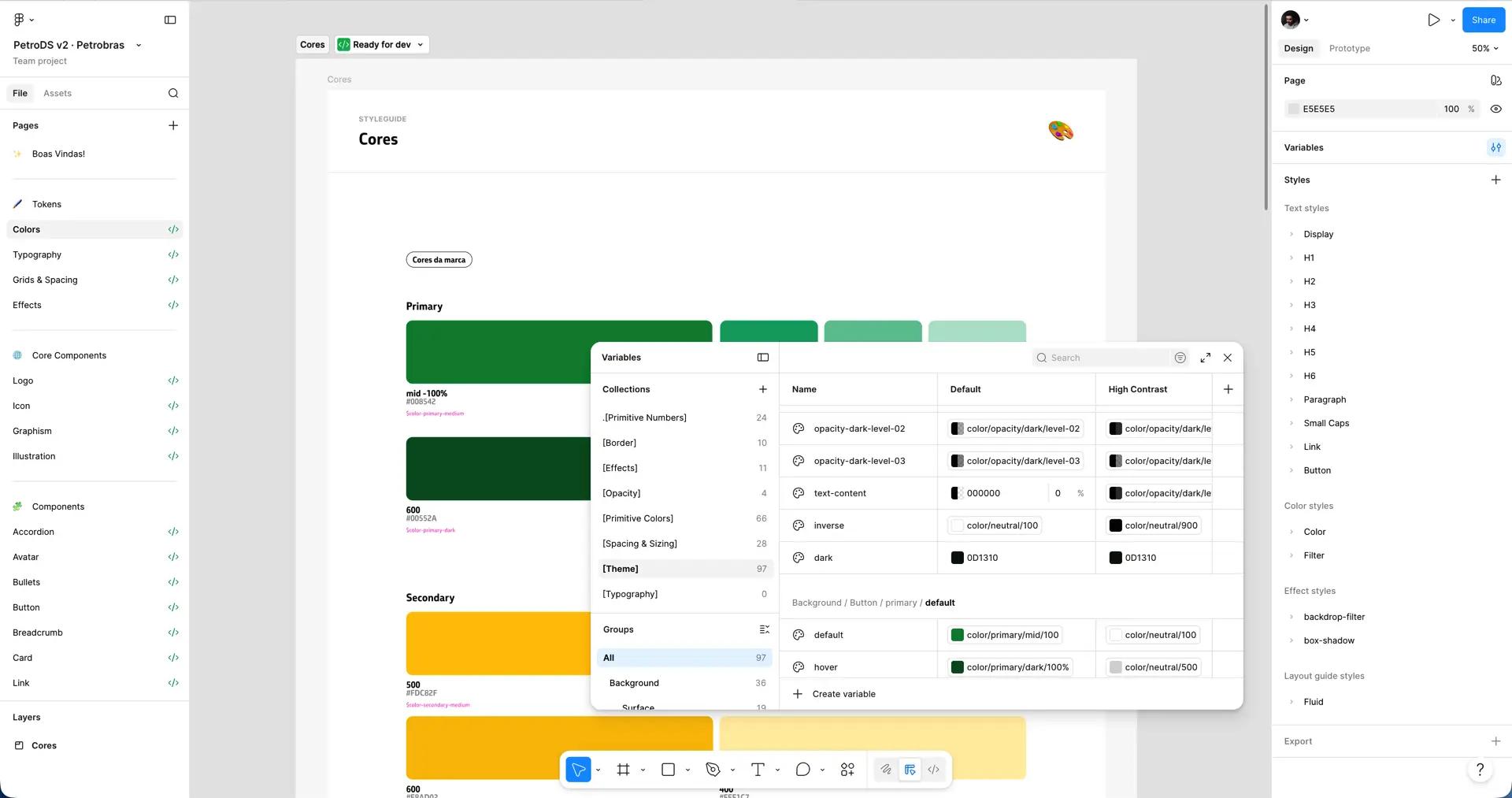Expand the Fluid layout guide style

pyautogui.click(x=1291, y=702)
